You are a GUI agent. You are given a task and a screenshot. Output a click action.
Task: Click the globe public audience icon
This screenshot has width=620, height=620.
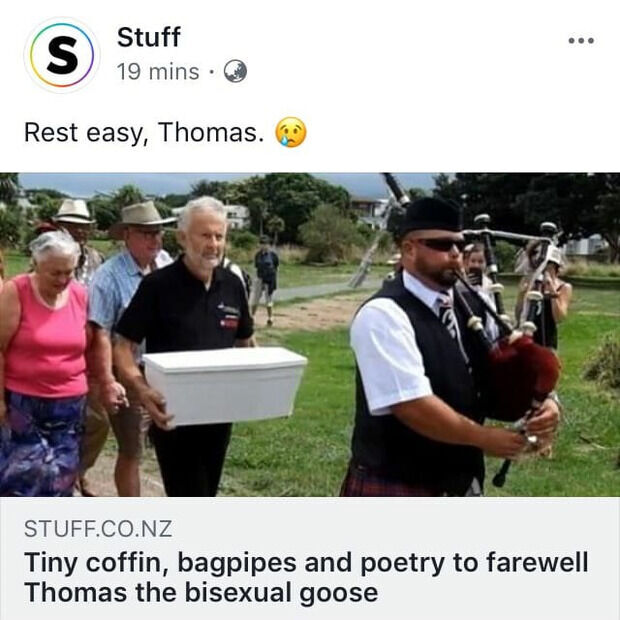(x=235, y=71)
